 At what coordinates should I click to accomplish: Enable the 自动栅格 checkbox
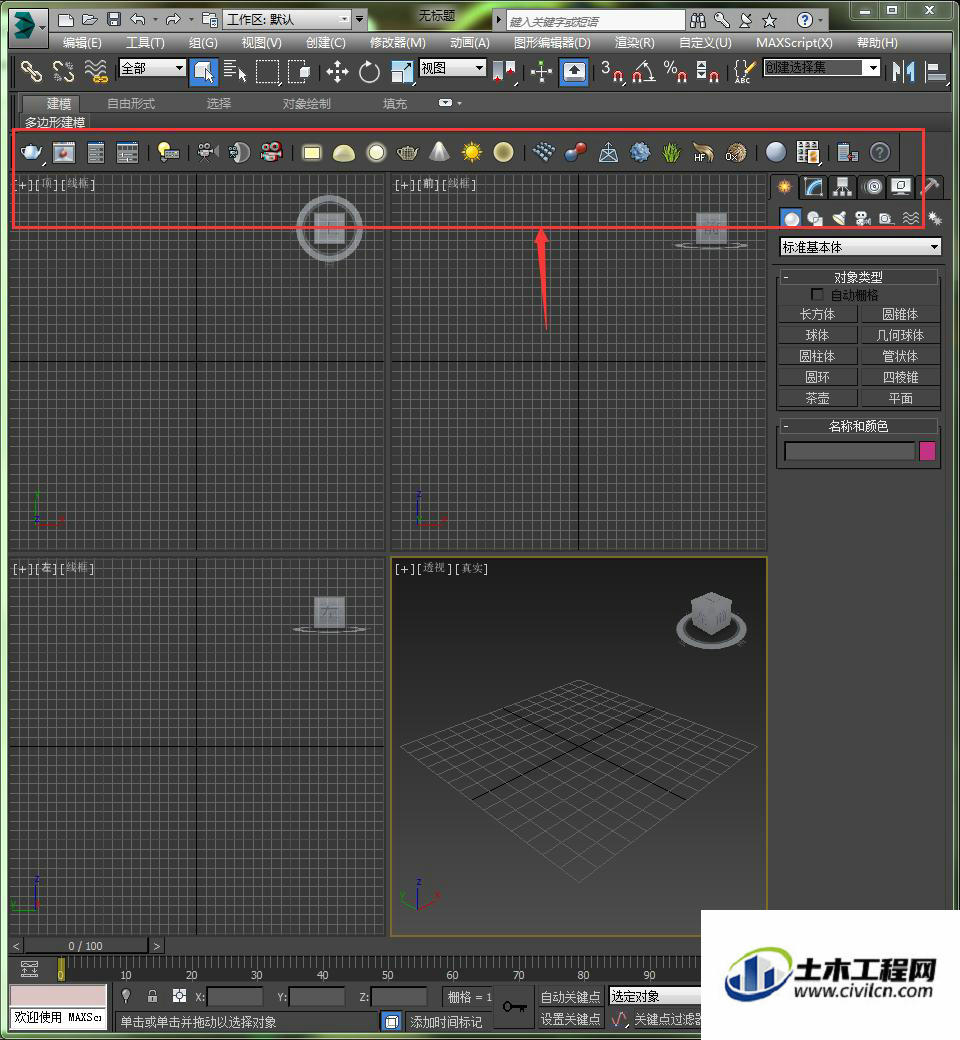(x=817, y=294)
